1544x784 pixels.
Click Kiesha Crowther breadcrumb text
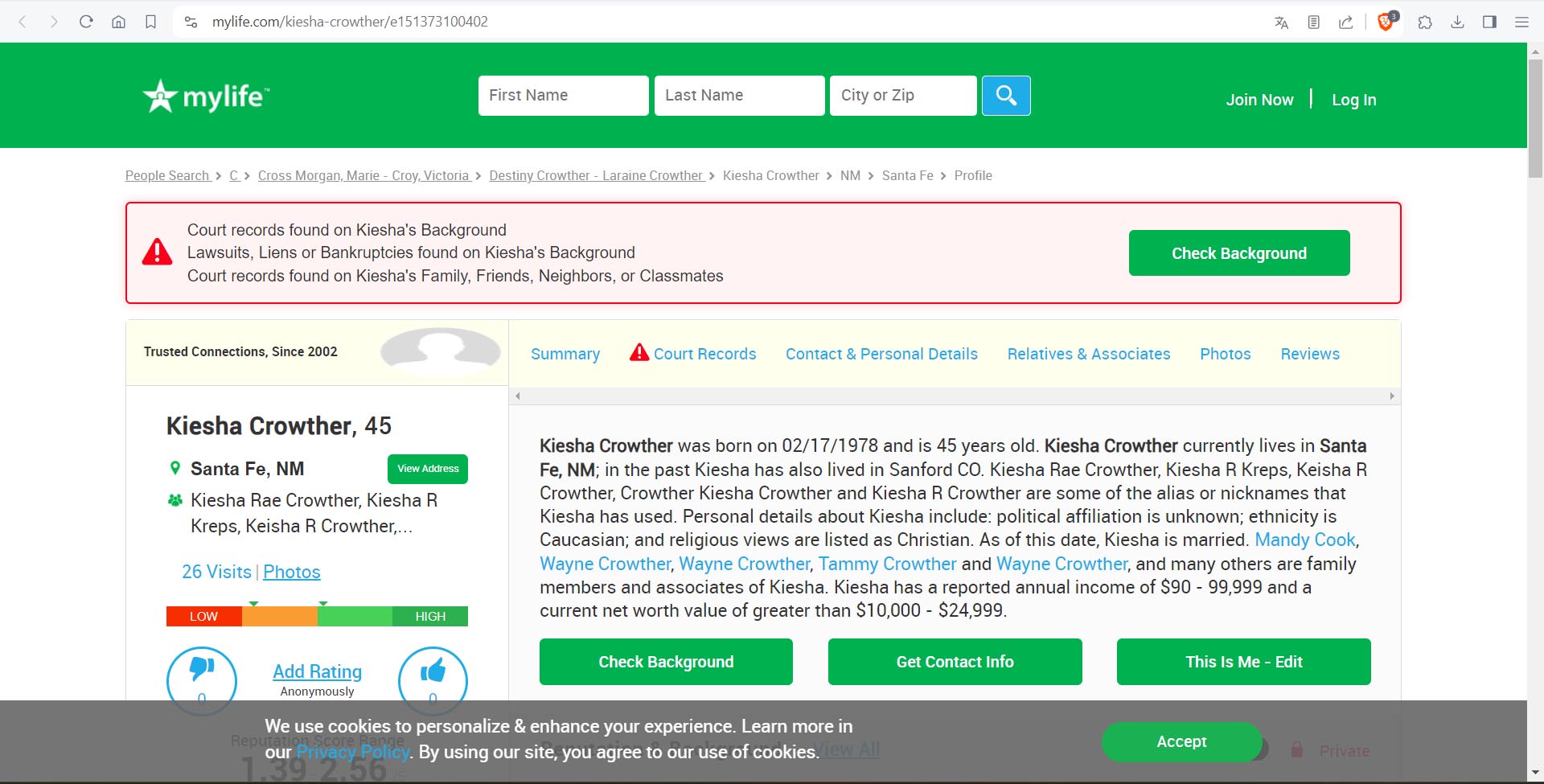[770, 175]
